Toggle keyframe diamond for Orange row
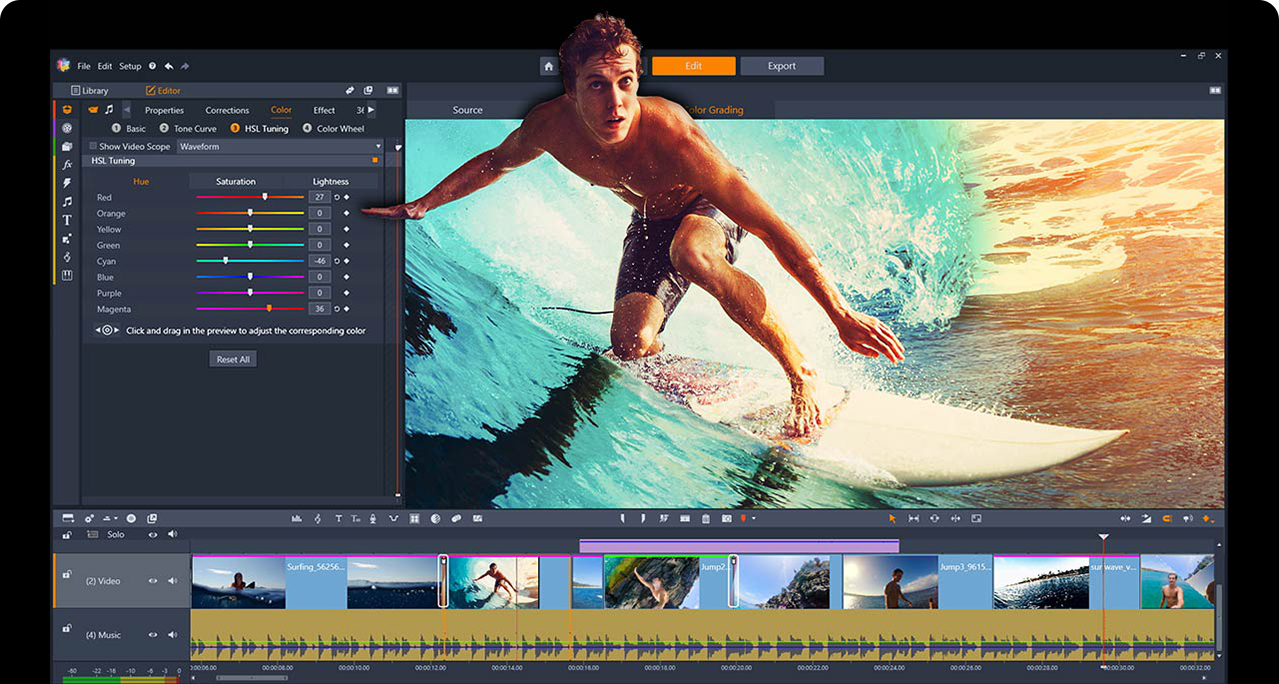The height and width of the screenshot is (684, 1279). click(x=347, y=213)
